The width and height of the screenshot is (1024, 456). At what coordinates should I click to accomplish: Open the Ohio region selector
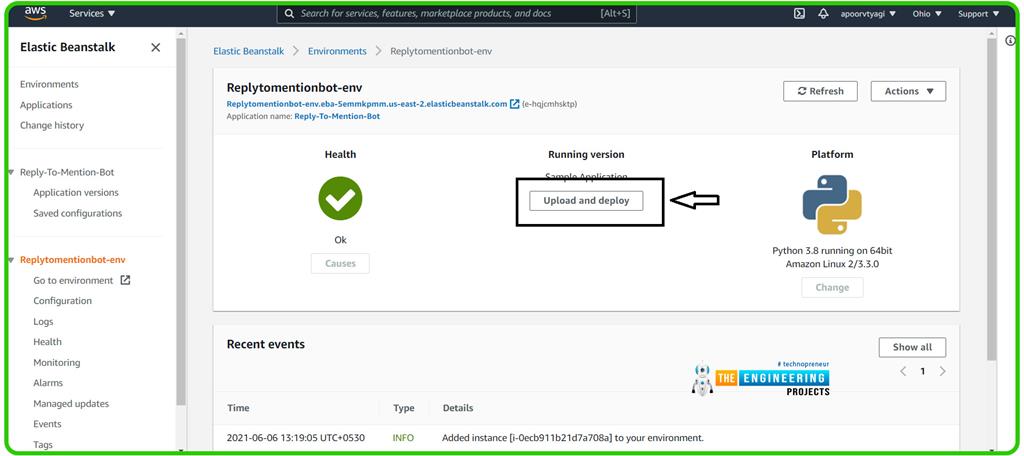tap(926, 14)
